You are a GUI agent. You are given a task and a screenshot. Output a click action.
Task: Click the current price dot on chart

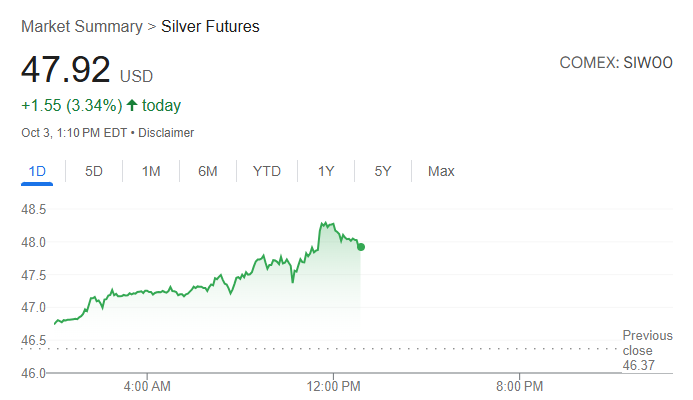coord(360,246)
